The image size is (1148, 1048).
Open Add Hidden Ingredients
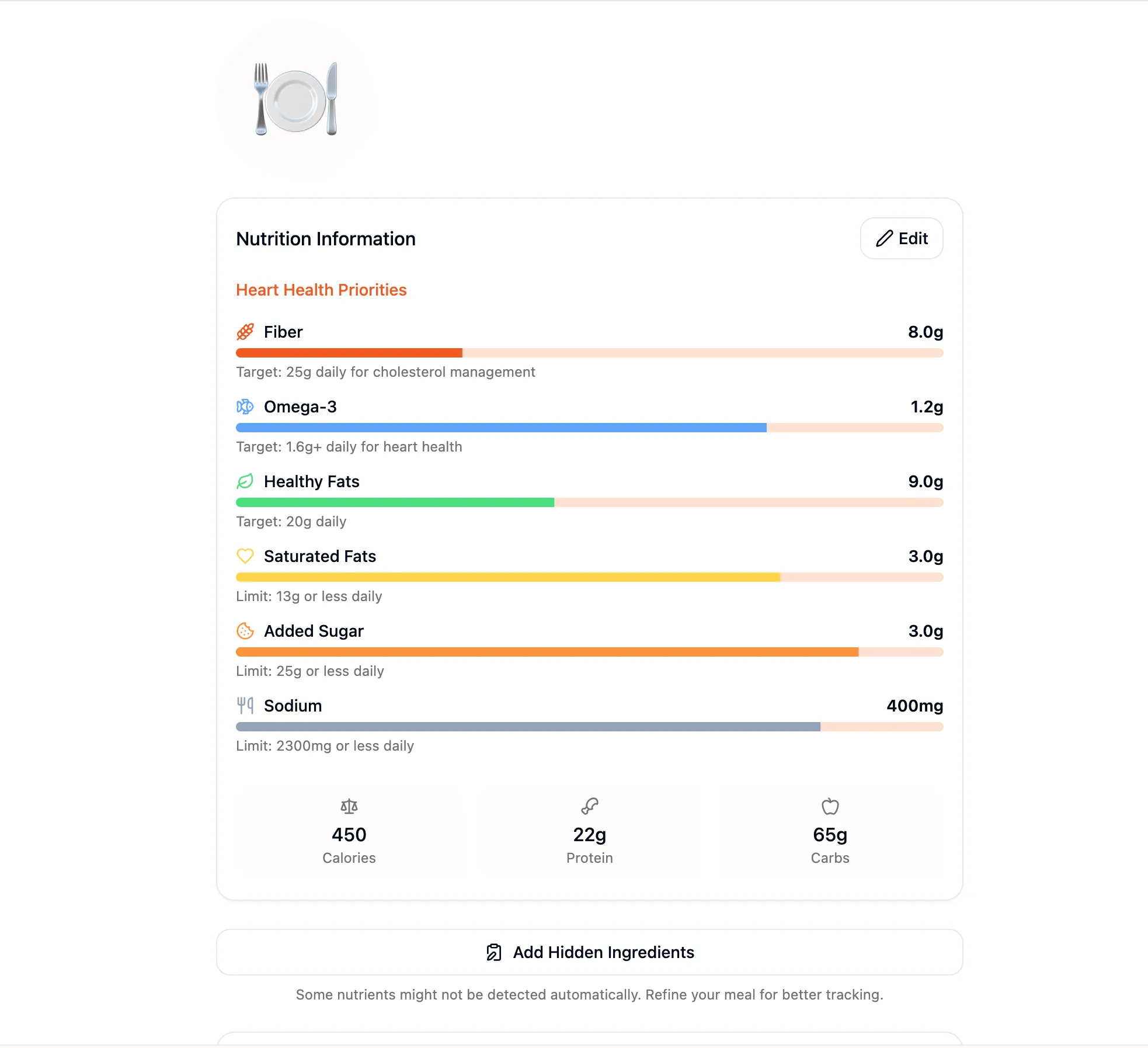(x=589, y=952)
